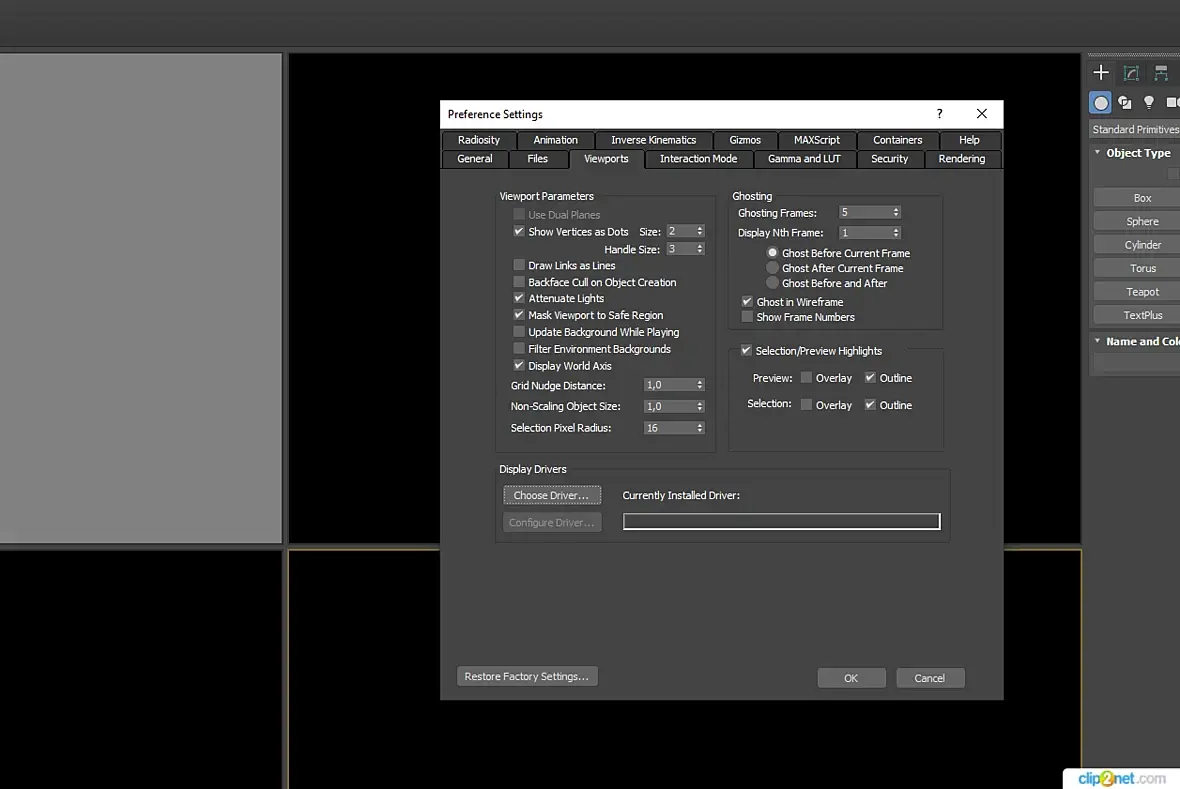Uncheck Show Vertices as Dots

(519, 231)
